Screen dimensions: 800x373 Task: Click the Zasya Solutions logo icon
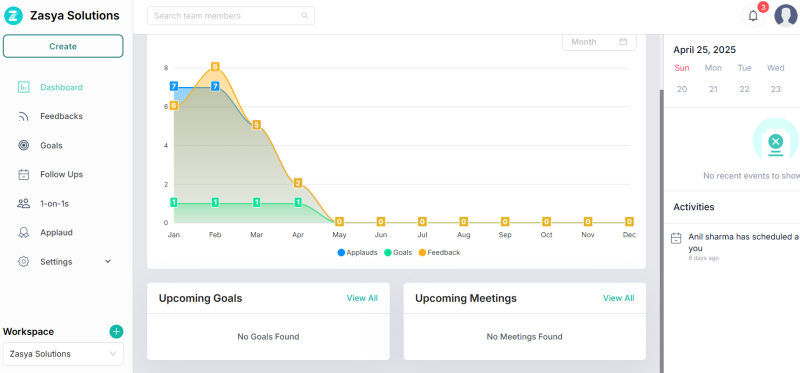(14, 16)
